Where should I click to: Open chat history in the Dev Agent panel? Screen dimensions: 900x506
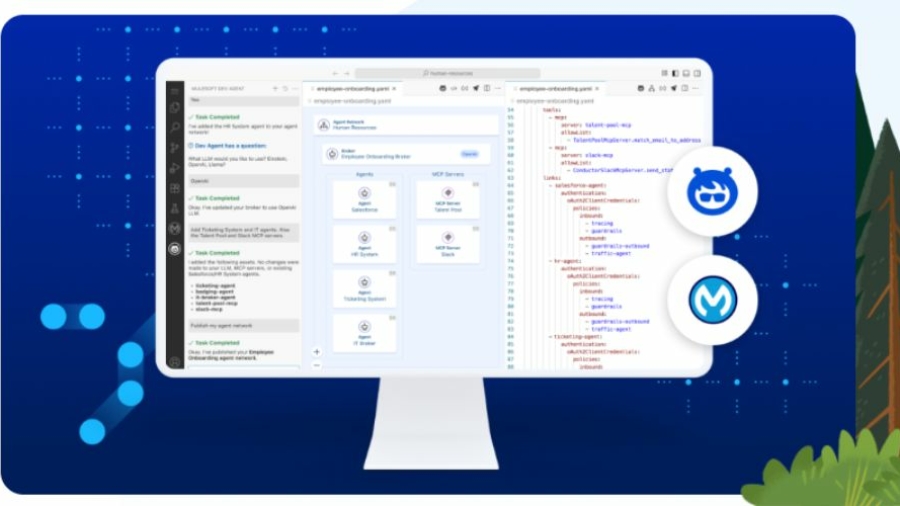[285, 89]
